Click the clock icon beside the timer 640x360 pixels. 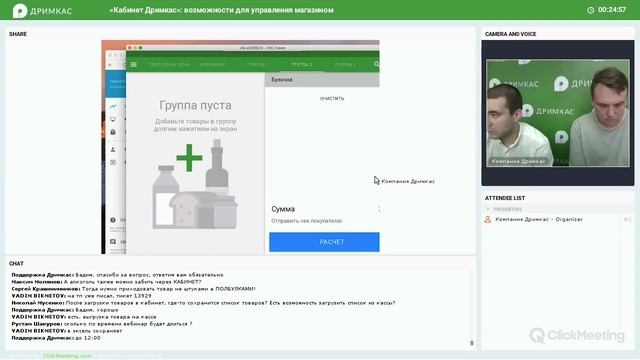pos(591,10)
